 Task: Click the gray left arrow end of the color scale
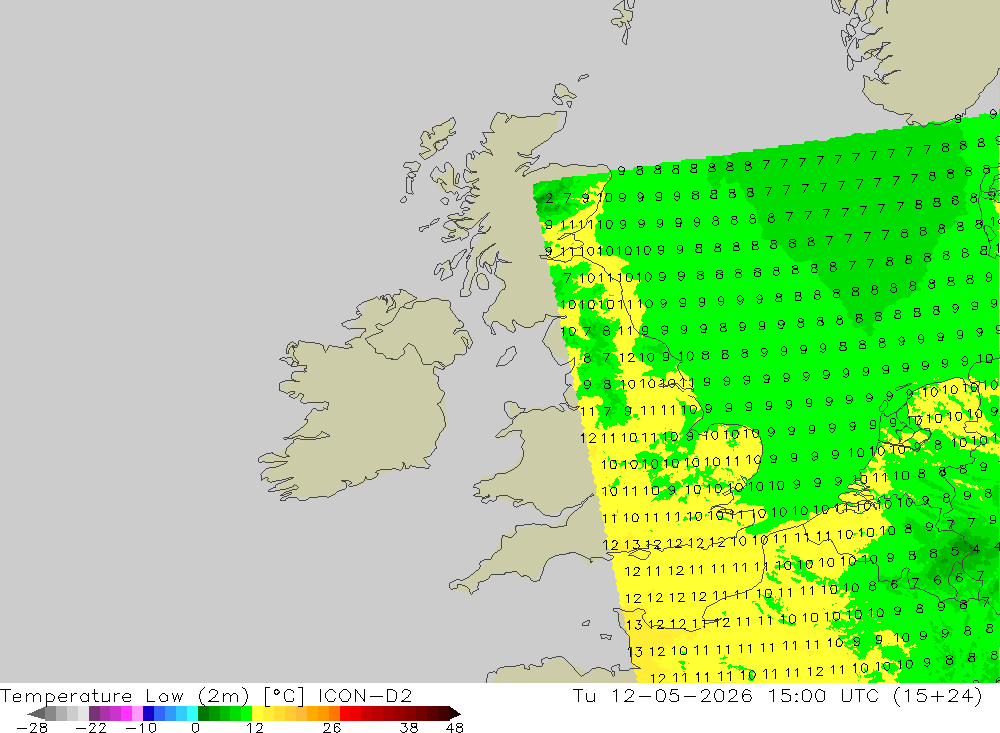(36, 714)
